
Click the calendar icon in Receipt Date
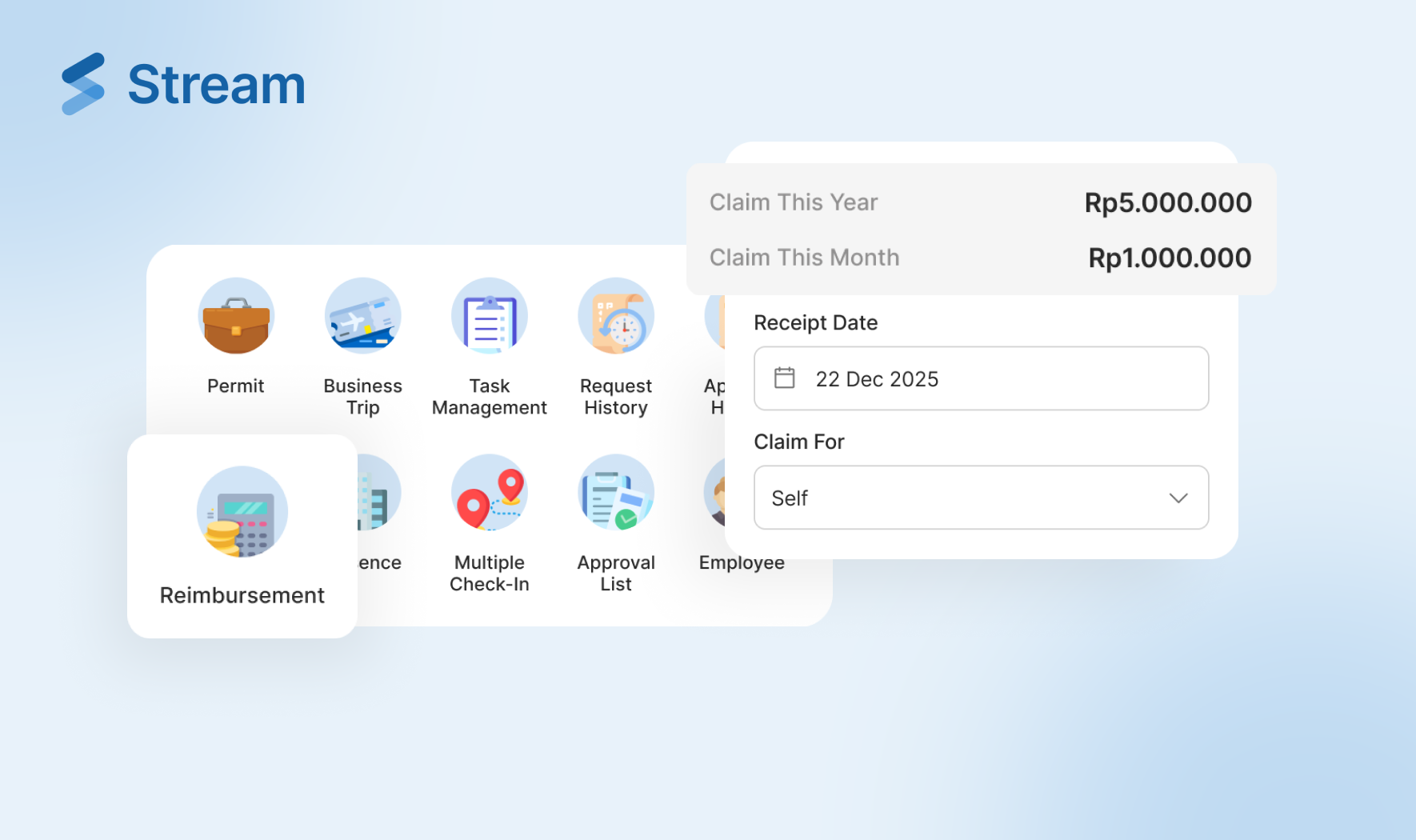pyautogui.click(x=785, y=378)
